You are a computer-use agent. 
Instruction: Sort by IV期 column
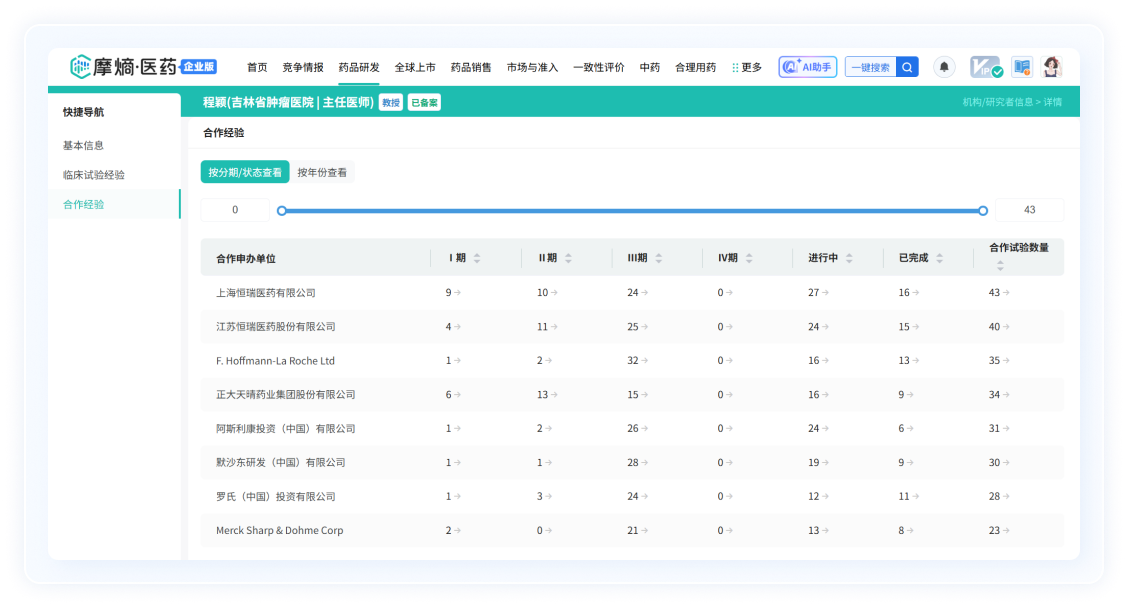[749, 258]
